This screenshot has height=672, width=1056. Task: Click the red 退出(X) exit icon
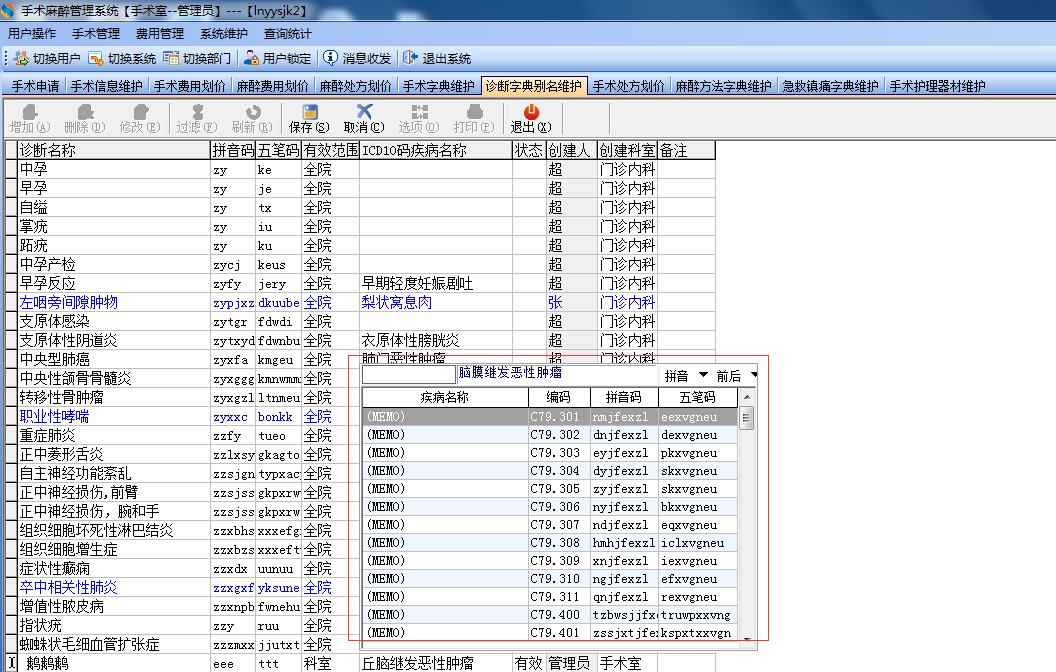point(531,112)
